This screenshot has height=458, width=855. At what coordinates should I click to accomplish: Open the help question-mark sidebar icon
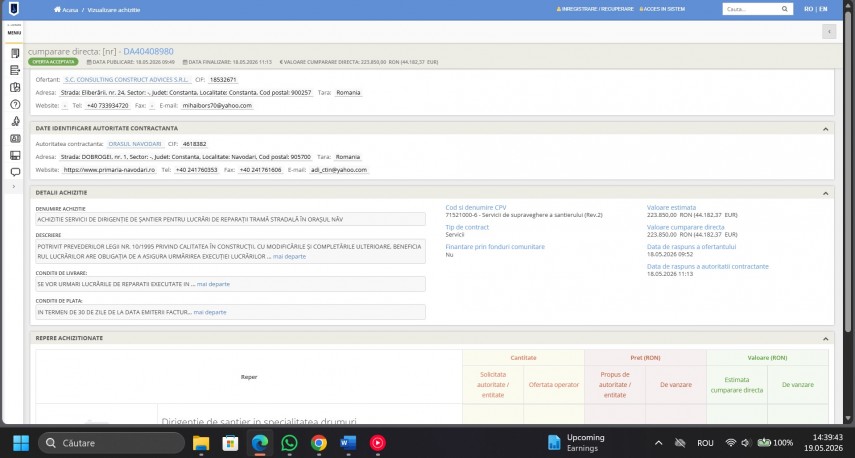point(15,104)
